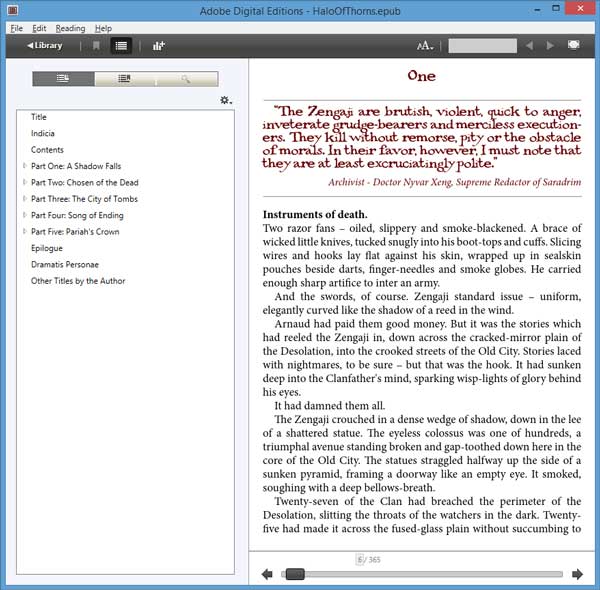This screenshot has height=590, width=600.
Task: Open the File menu
Action: tap(16, 28)
